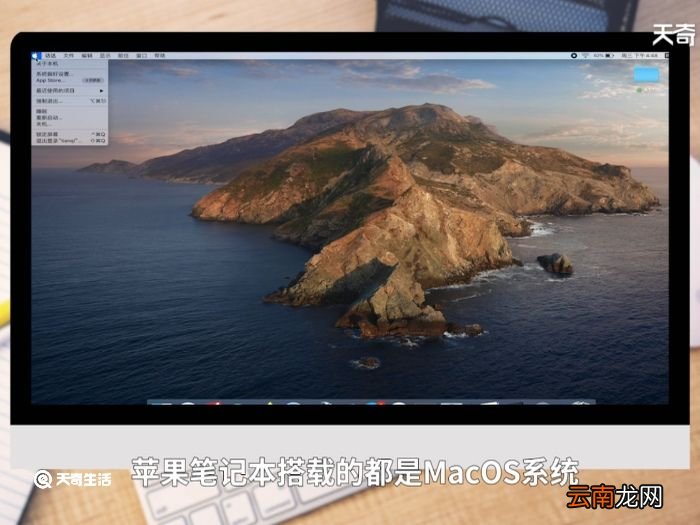Open the 帮助 menu in menu bar

pyautogui.click(x=160, y=56)
